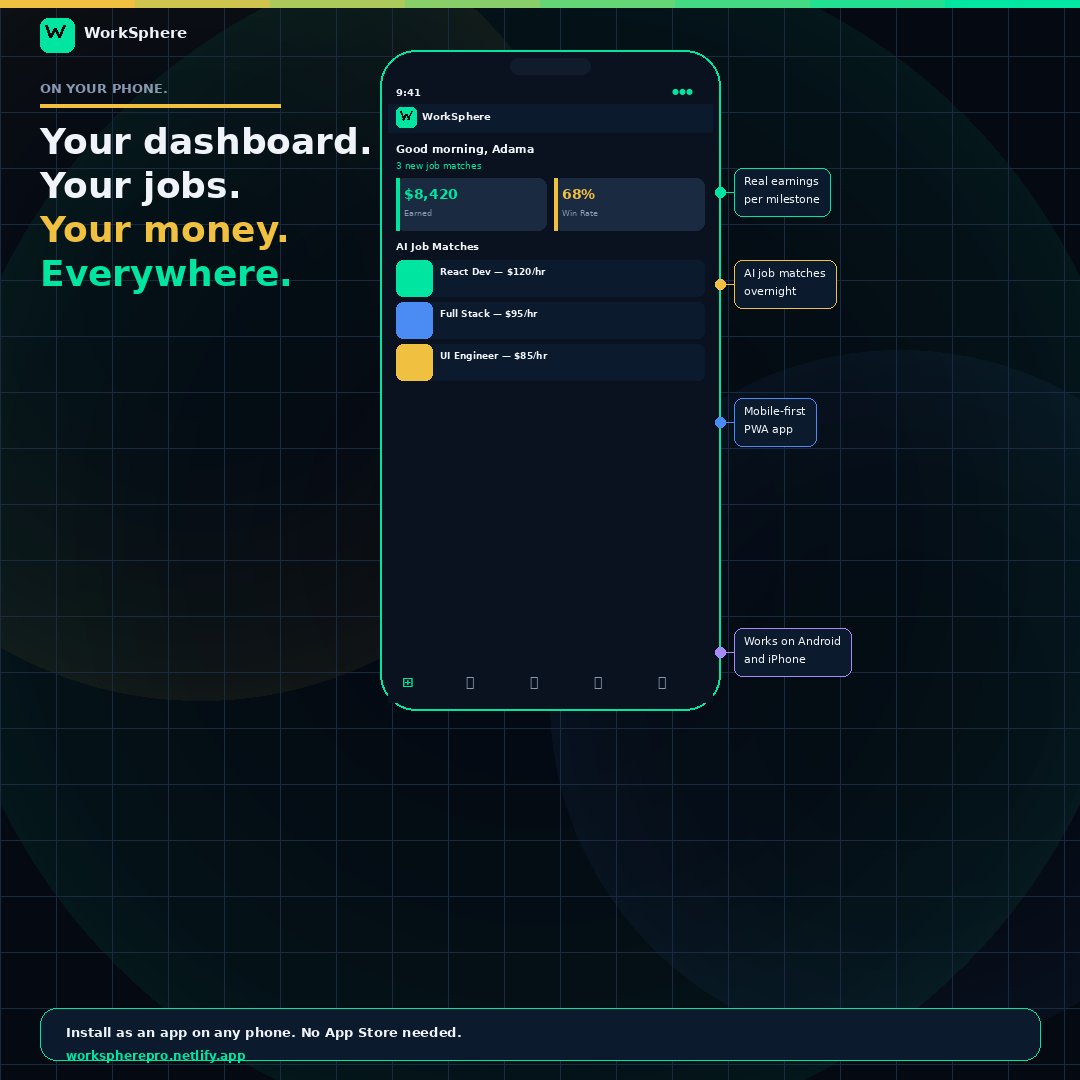The image size is (1080, 1080).
Task: Click the 'Works on Android and iPhone' callout
Action: point(792,652)
